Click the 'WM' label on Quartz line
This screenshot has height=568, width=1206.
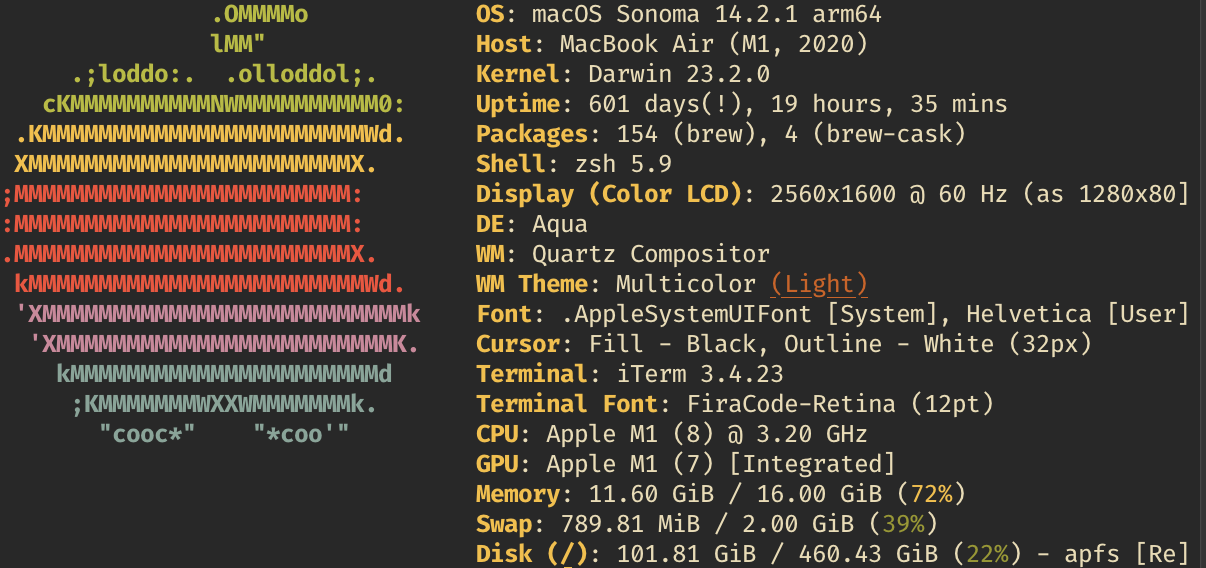490,255
